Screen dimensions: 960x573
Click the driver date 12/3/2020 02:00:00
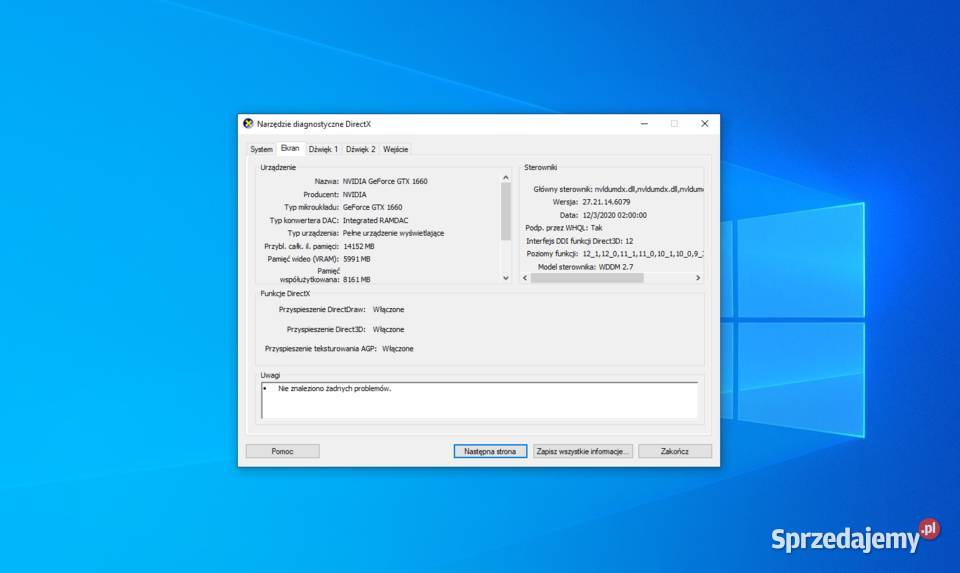click(x=614, y=215)
